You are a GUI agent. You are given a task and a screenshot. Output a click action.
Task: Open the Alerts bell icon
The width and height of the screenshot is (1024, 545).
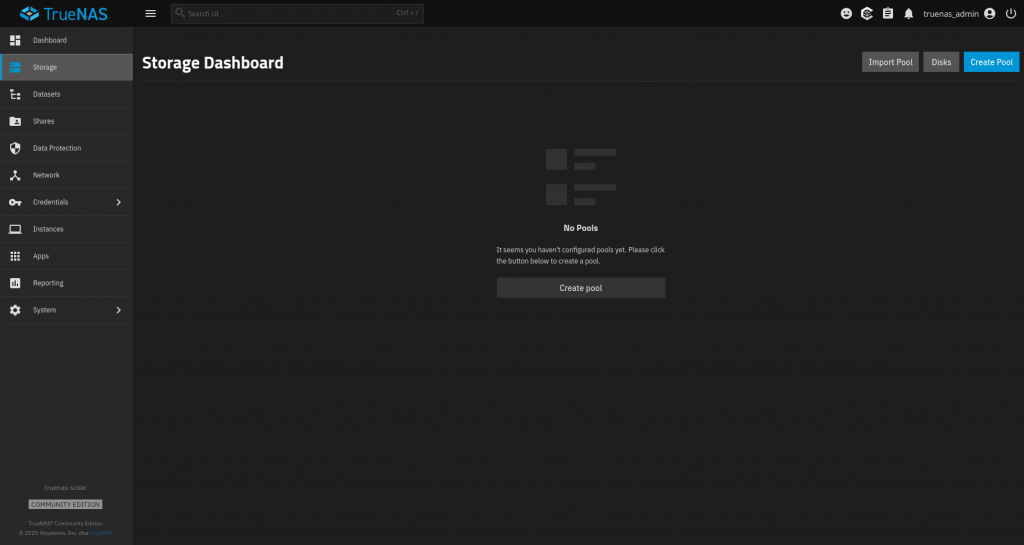[908, 14]
